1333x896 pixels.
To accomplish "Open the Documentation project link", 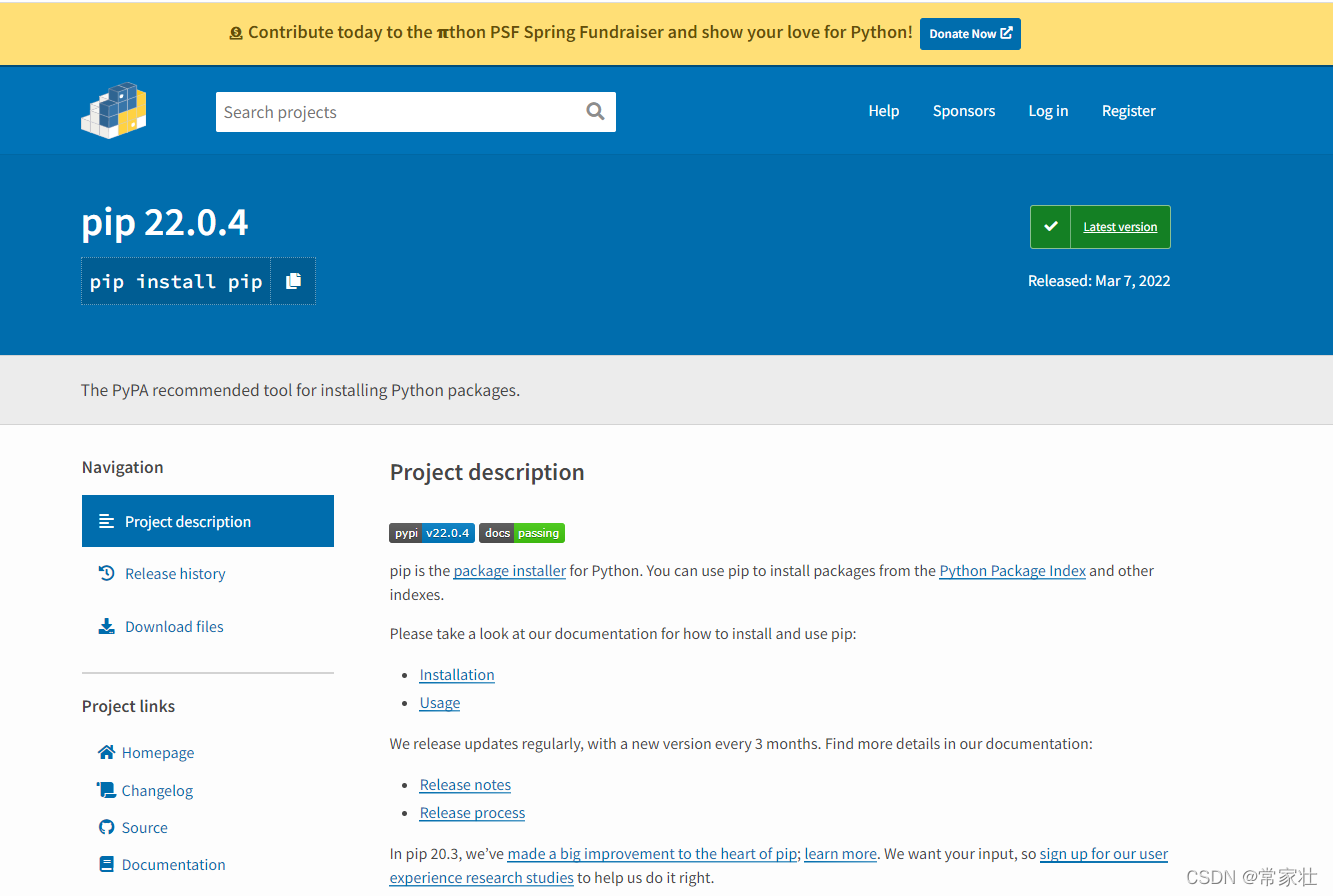I will 174,864.
